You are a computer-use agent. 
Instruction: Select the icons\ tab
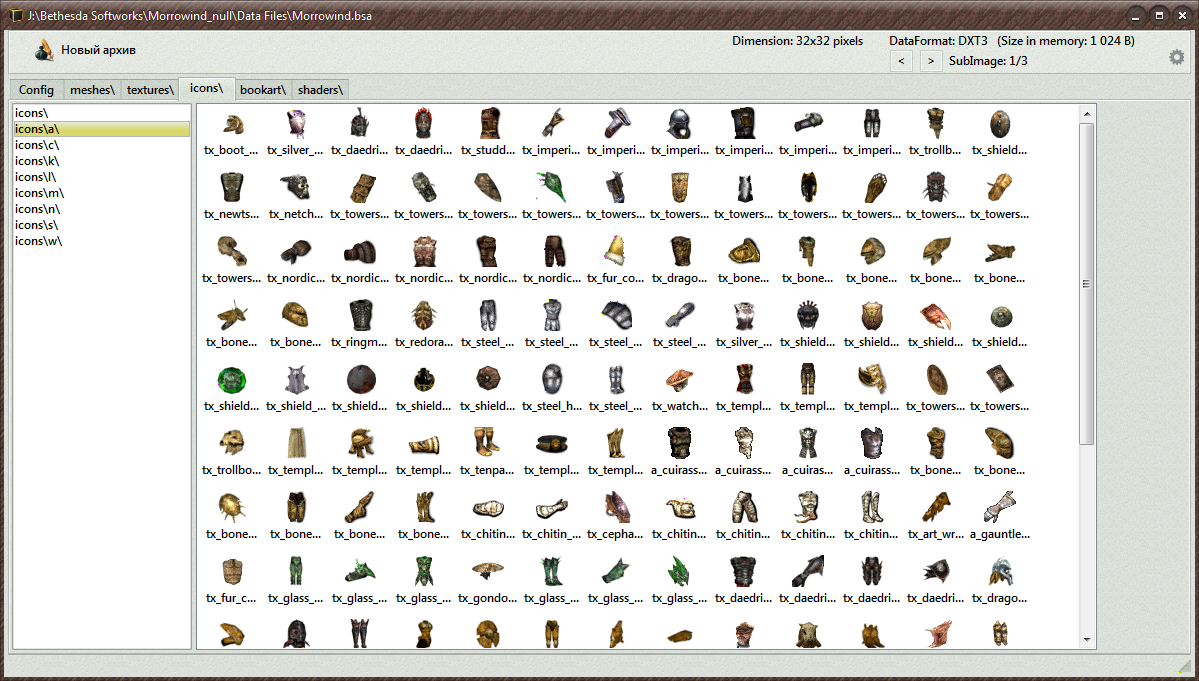[x=206, y=88]
